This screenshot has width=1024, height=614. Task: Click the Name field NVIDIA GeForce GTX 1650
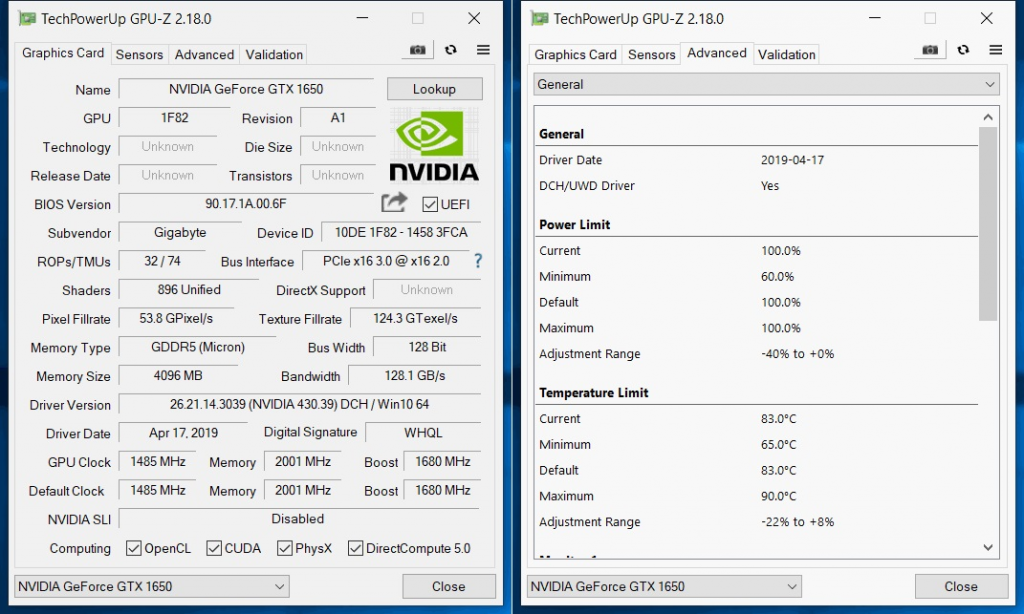click(246, 89)
